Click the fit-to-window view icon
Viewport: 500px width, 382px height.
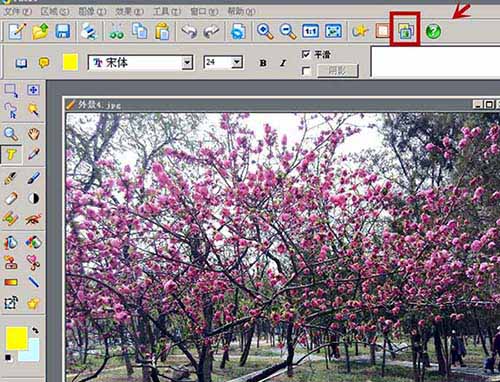click(333, 31)
